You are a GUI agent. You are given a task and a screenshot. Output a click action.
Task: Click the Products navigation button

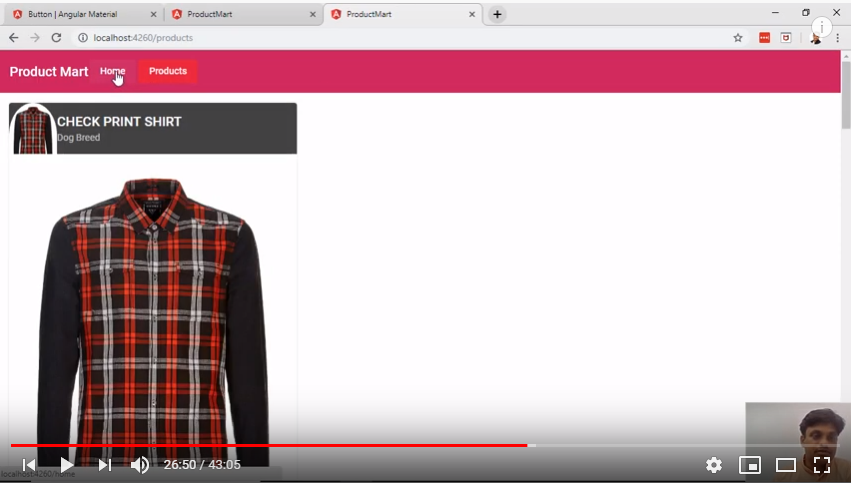(x=168, y=71)
